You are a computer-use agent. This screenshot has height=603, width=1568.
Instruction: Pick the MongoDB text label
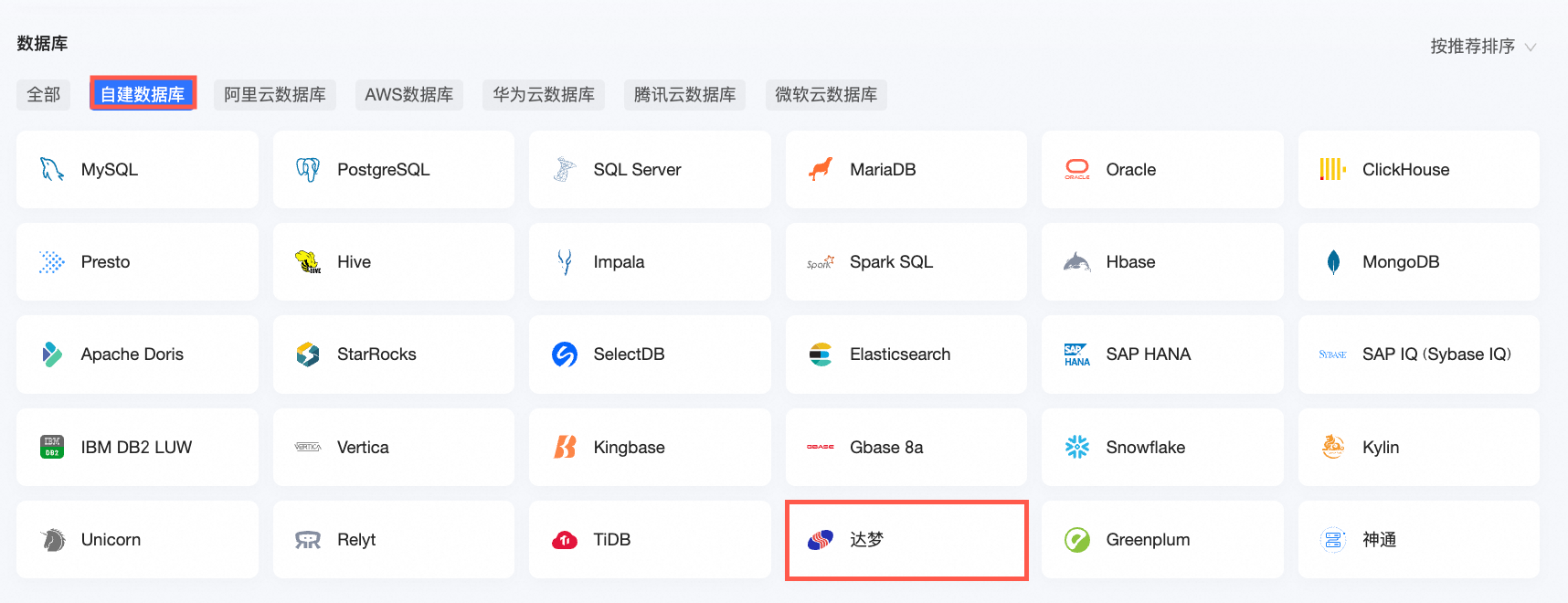(1401, 262)
